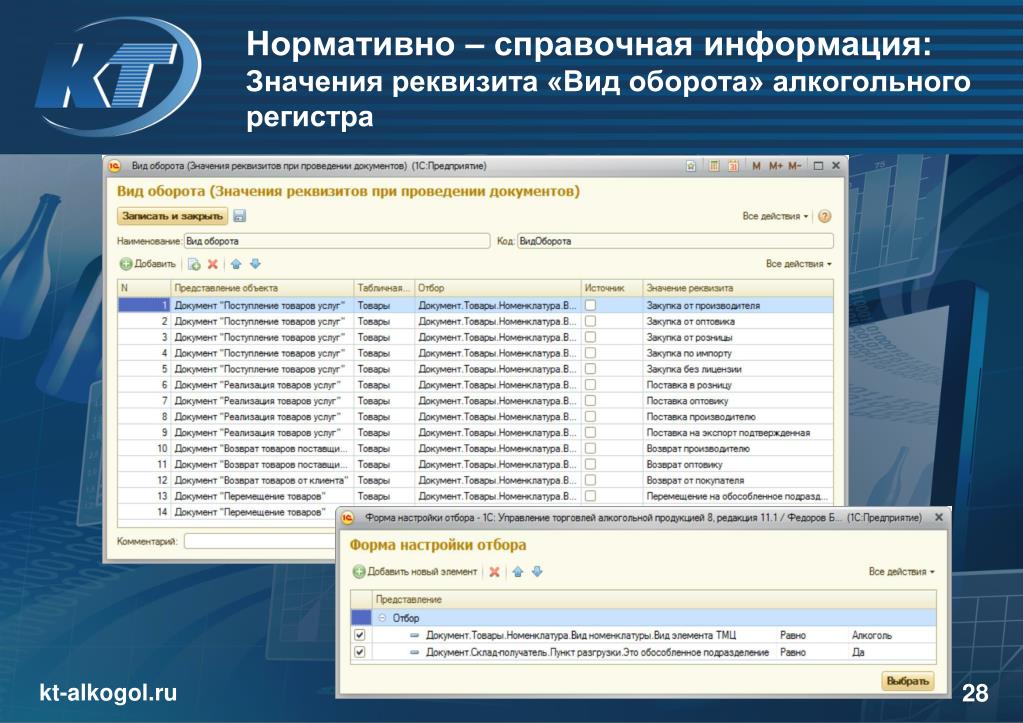The image size is (1023, 723).
Task: Click the N column header
Action: pos(144,288)
